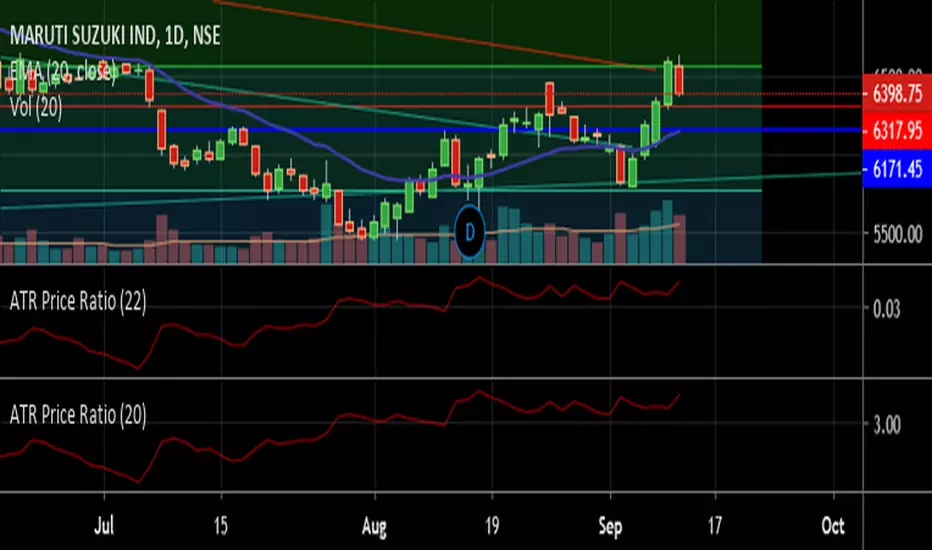Click the 5500.00 price axis value
Image resolution: width=932 pixels, height=550 pixels.
tap(898, 234)
